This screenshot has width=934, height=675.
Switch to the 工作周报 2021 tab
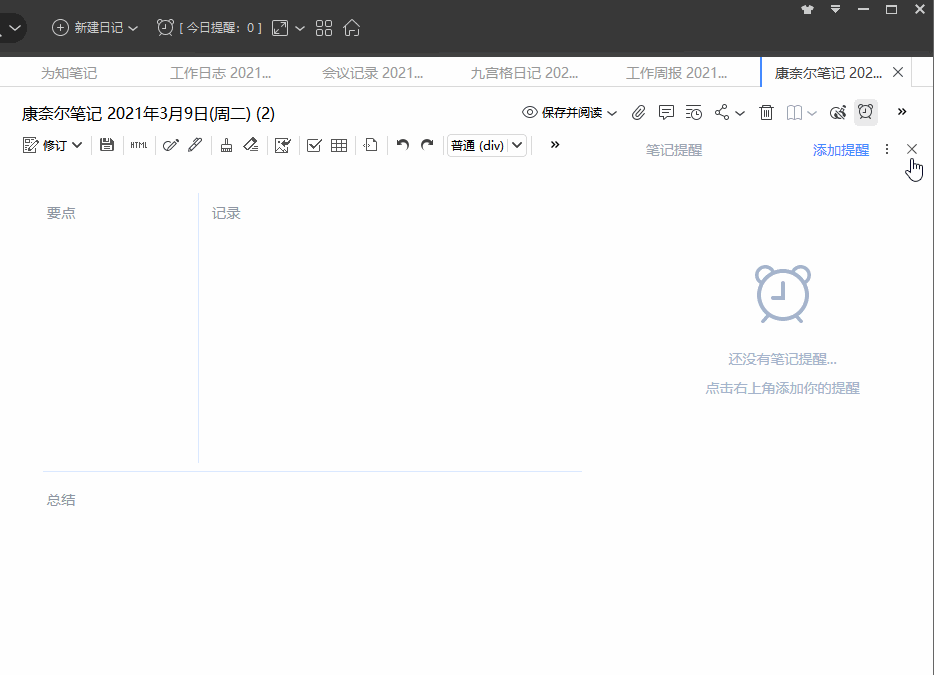676,73
